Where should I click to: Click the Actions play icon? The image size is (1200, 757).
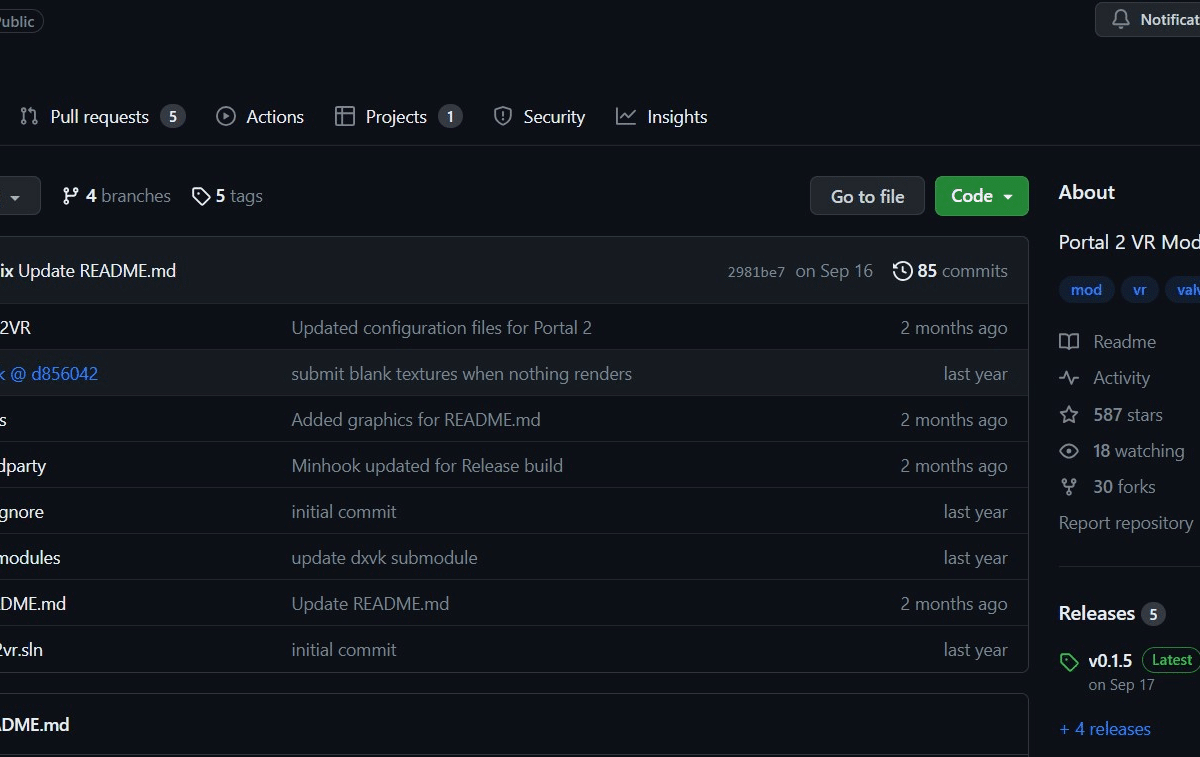pos(226,116)
